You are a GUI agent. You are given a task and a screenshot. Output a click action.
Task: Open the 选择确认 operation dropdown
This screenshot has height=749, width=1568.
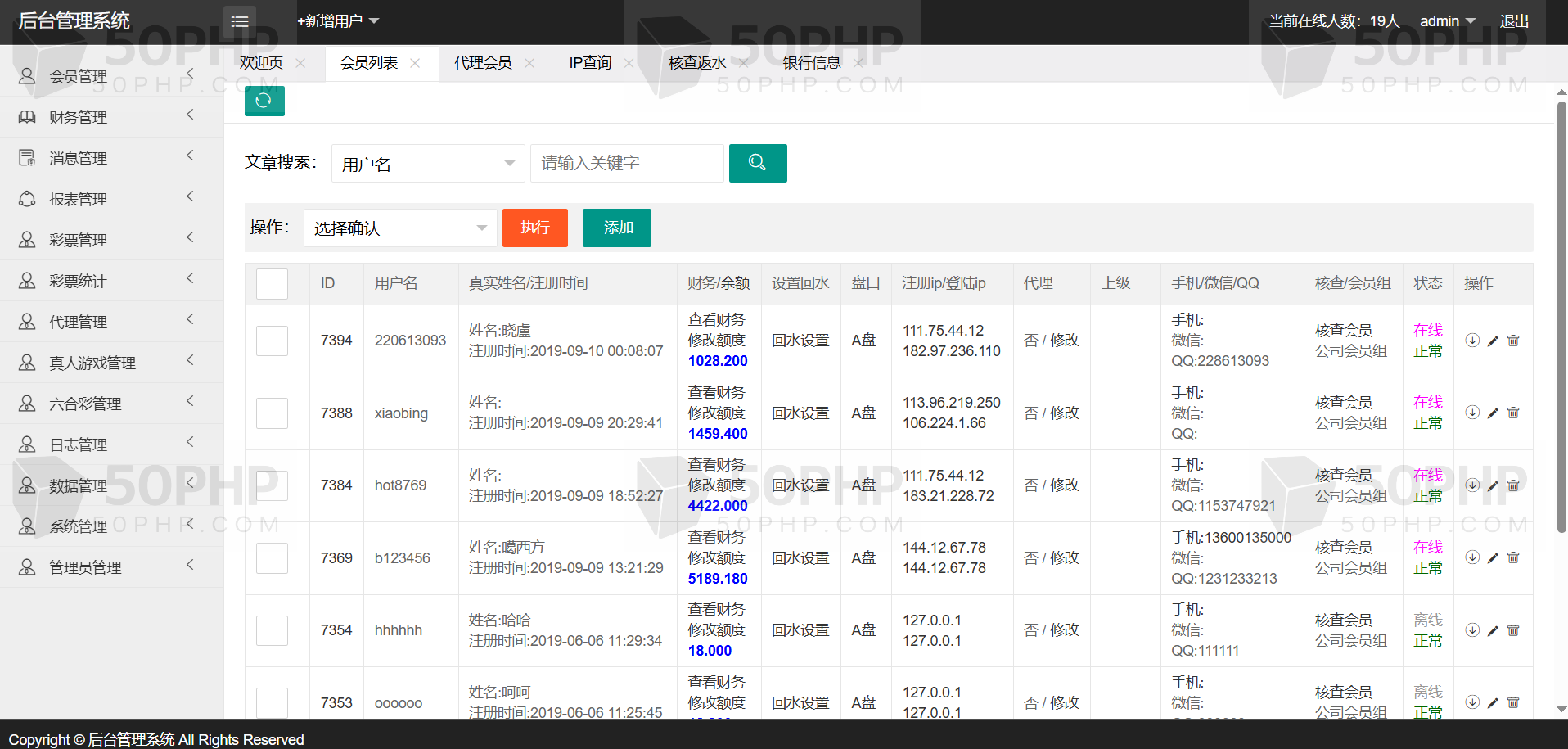399,228
